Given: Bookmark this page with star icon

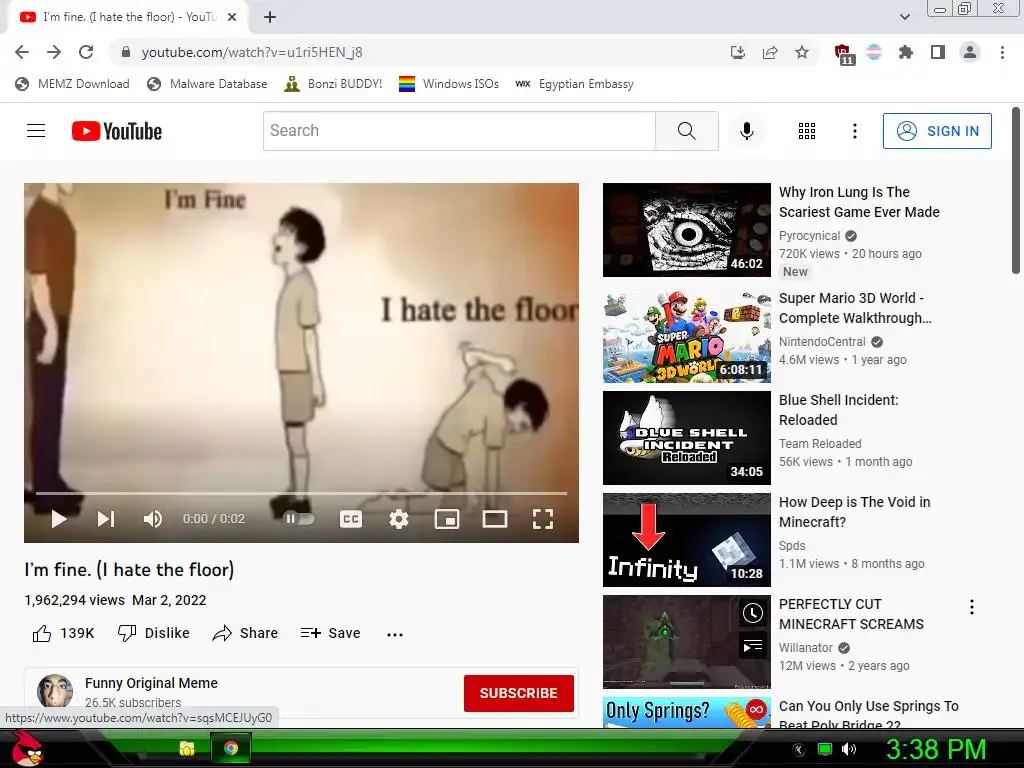Looking at the screenshot, I should click(802, 52).
